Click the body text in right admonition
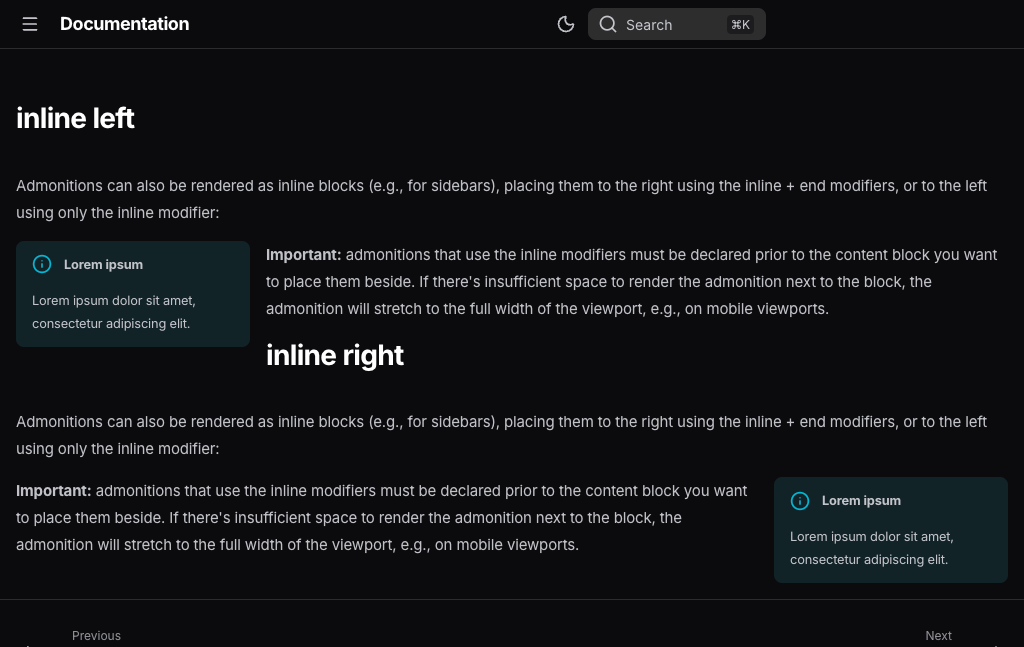 tap(871, 548)
